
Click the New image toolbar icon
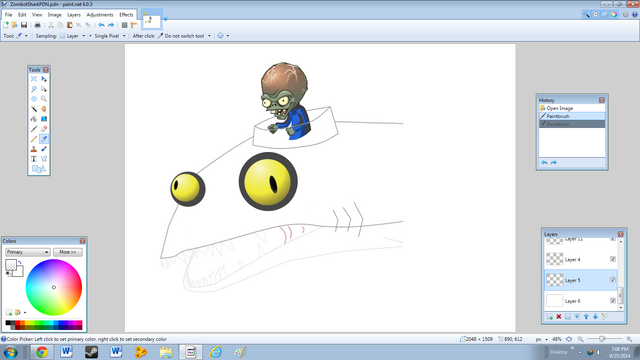(6, 25)
